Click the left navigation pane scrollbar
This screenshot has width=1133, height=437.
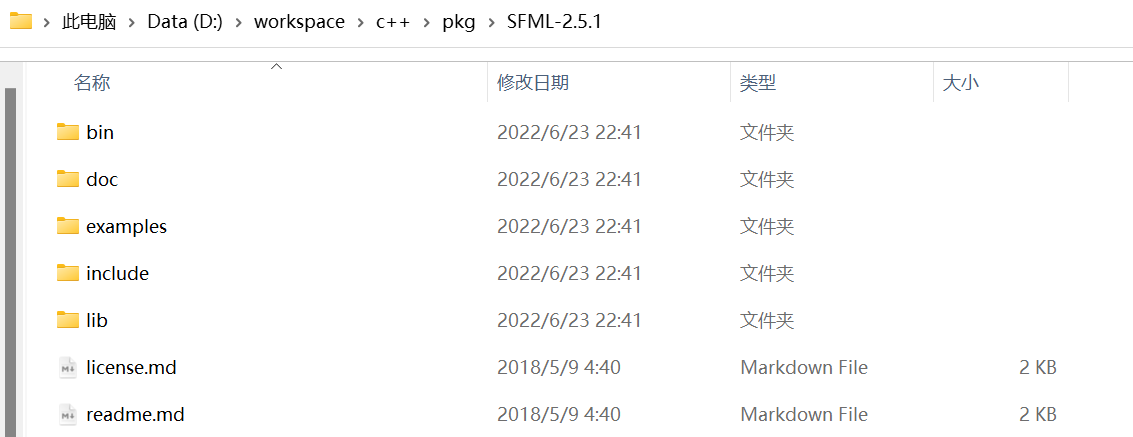[10, 261]
